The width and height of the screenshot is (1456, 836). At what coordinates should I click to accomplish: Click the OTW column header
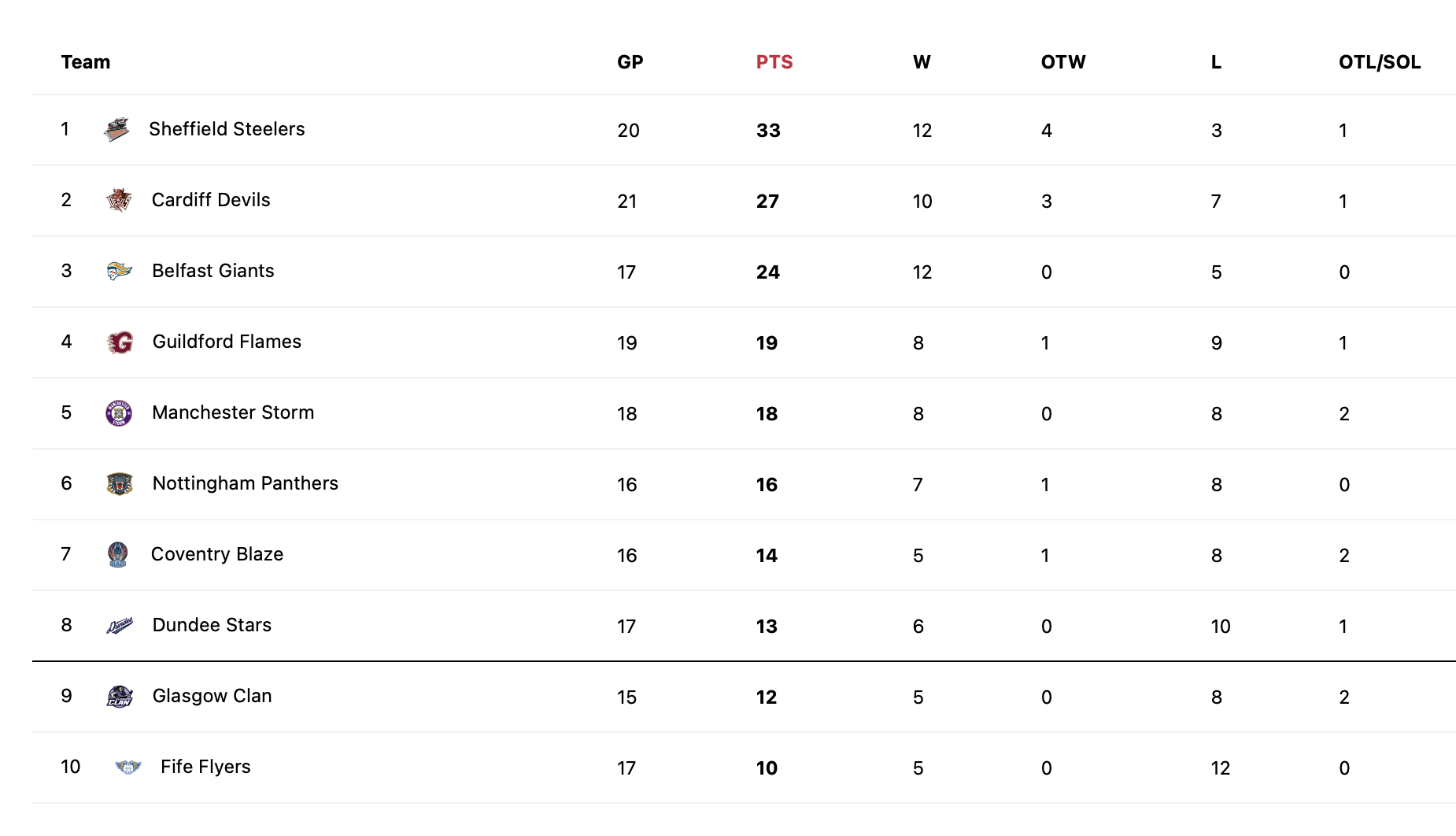coord(1063,62)
